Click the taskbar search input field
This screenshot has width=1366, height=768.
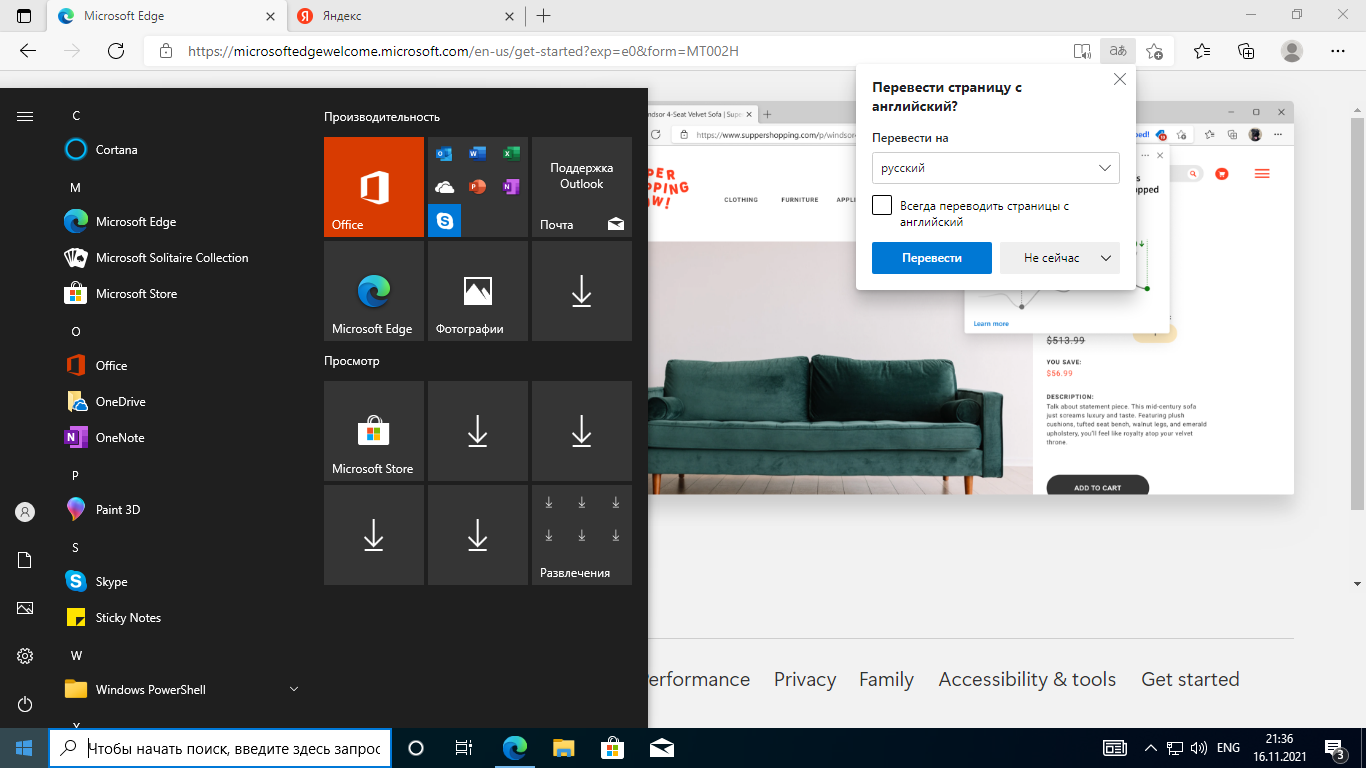point(232,748)
